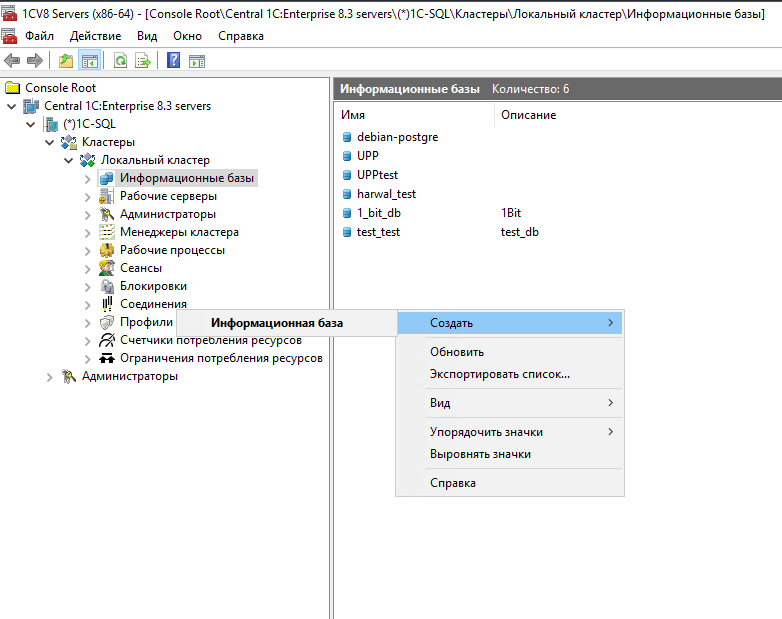Choose Выровнять значки in context menu
The width and height of the screenshot is (782, 619).
point(510,454)
